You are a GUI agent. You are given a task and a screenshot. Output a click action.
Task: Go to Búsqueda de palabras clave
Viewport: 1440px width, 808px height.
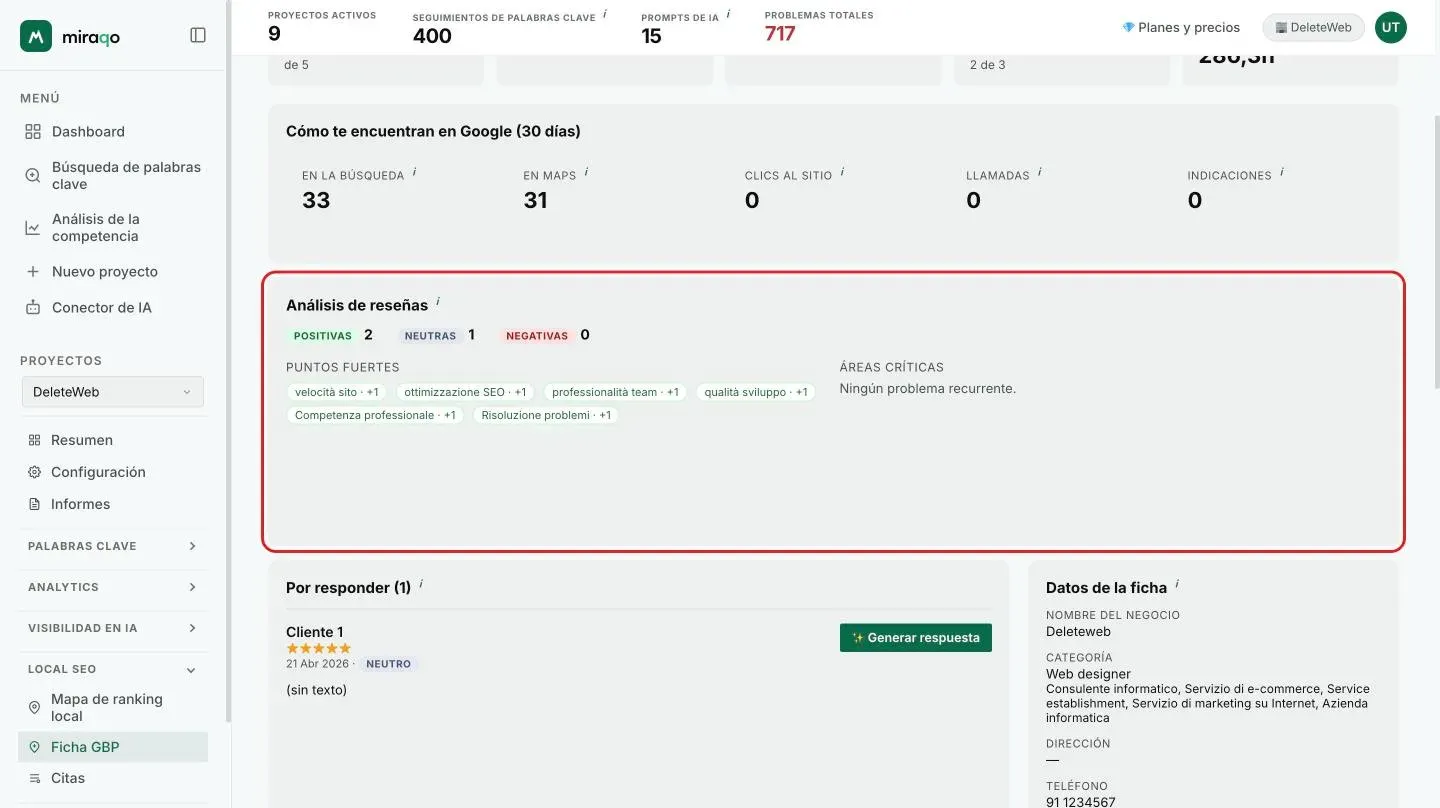coord(113,175)
